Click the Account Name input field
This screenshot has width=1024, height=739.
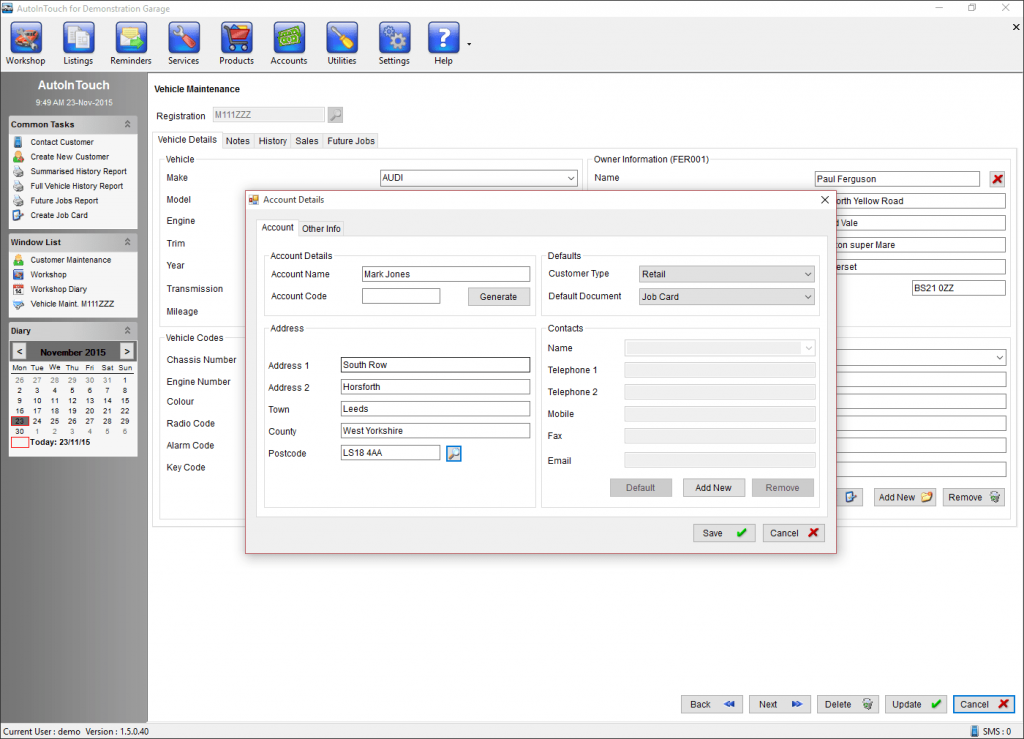pyautogui.click(x=446, y=274)
